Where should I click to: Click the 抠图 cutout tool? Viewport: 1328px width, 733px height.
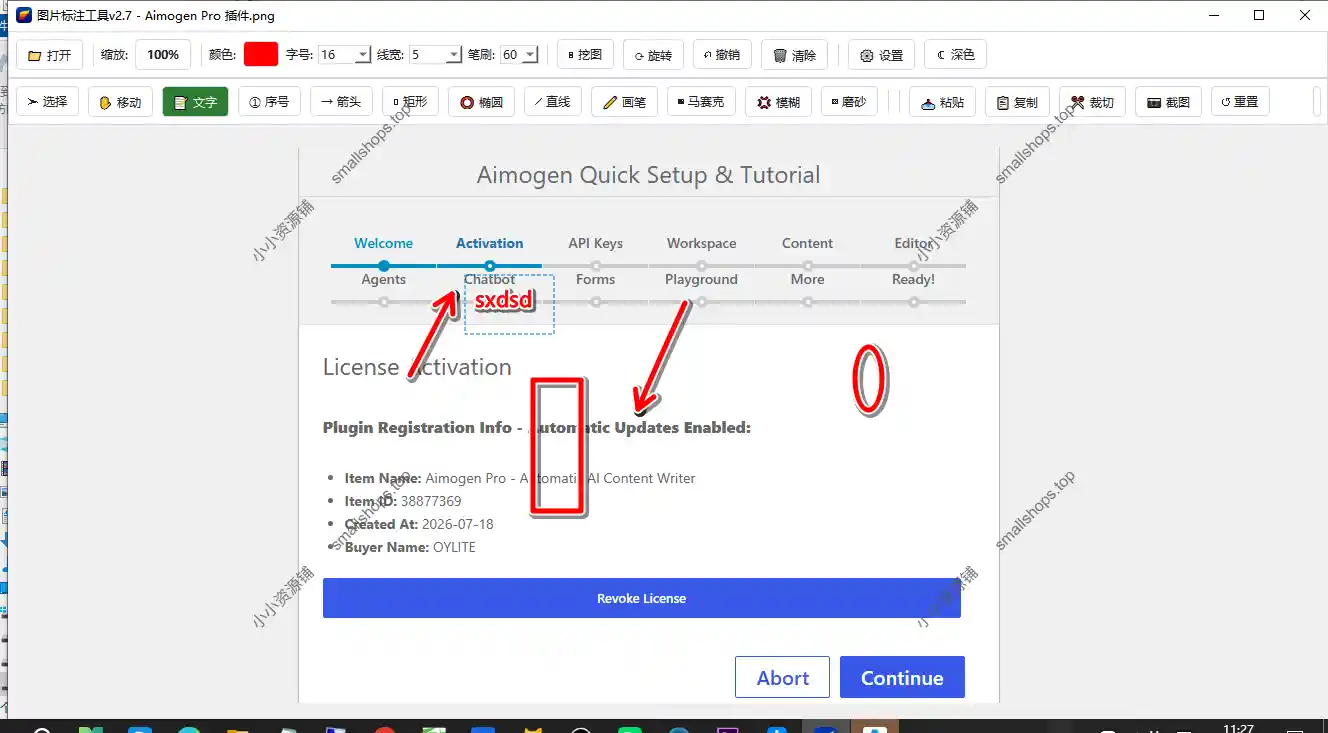(x=584, y=55)
